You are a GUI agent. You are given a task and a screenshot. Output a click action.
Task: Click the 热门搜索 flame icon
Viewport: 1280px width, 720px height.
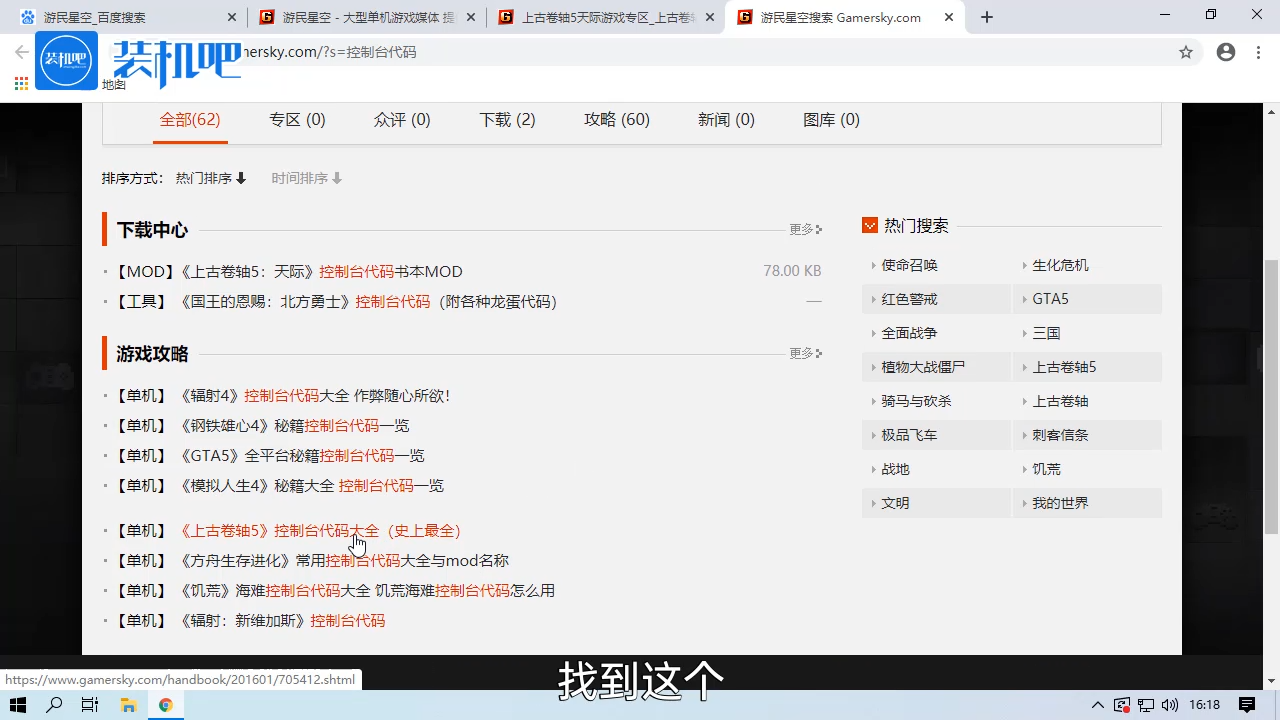(x=869, y=225)
